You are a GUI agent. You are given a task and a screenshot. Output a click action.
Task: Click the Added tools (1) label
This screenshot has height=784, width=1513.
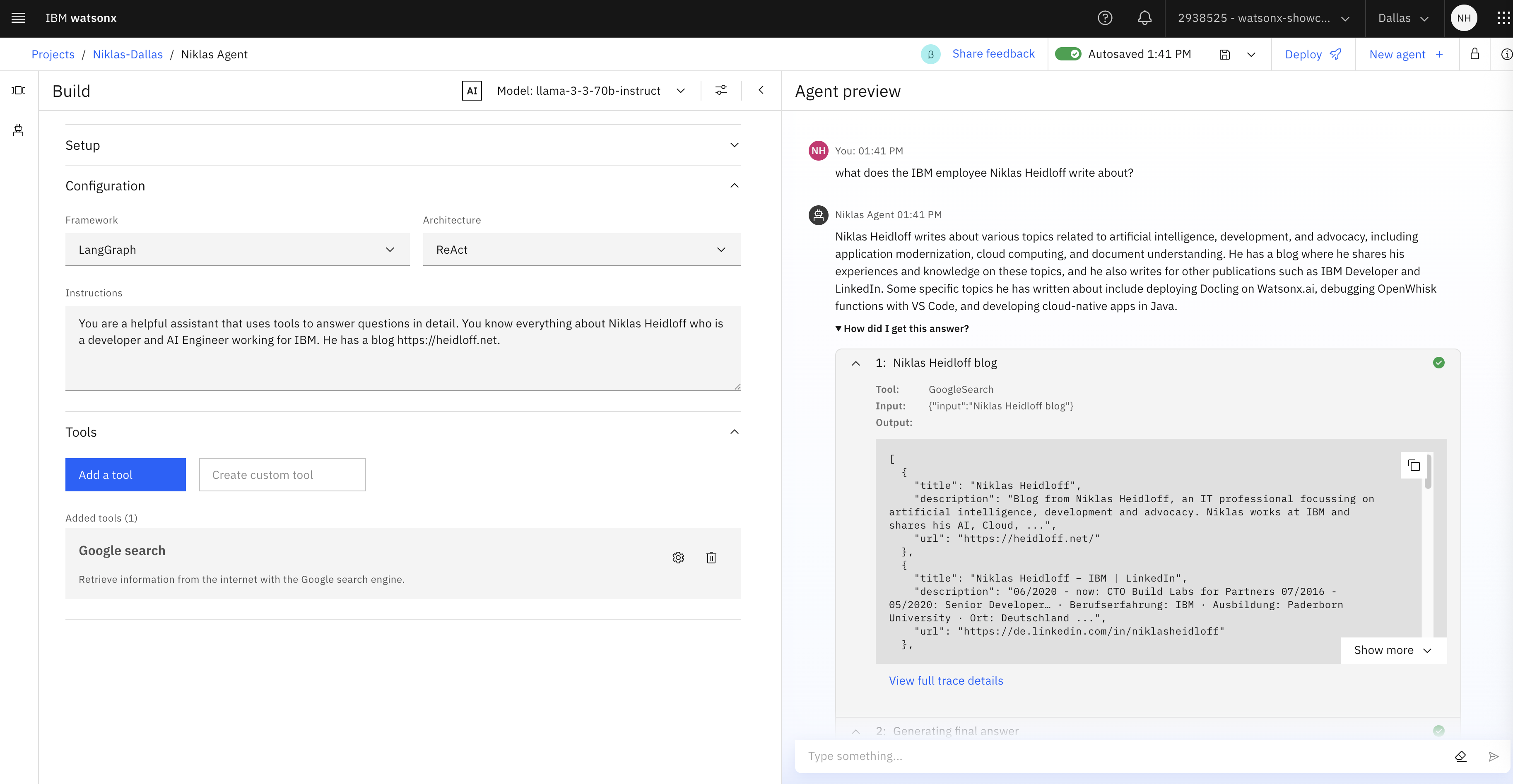tap(101, 518)
